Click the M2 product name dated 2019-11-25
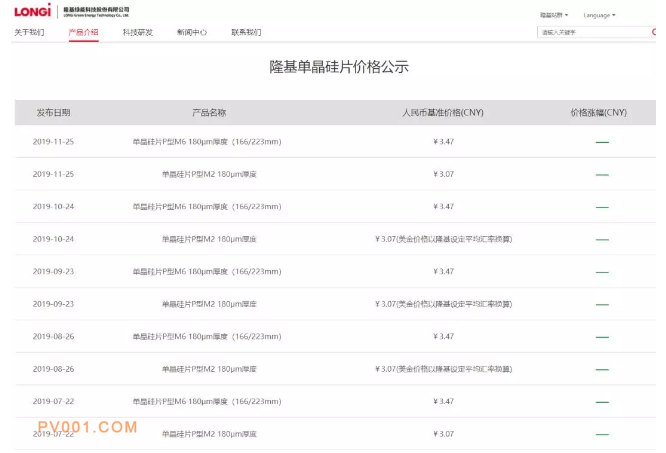This screenshot has height=453, width=666. click(x=209, y=174)
